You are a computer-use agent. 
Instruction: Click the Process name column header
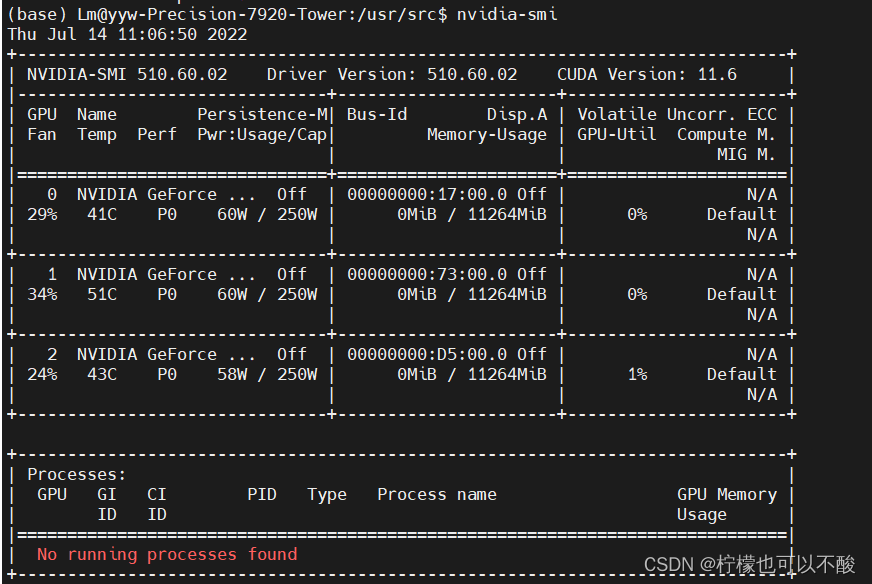(437, 494)
